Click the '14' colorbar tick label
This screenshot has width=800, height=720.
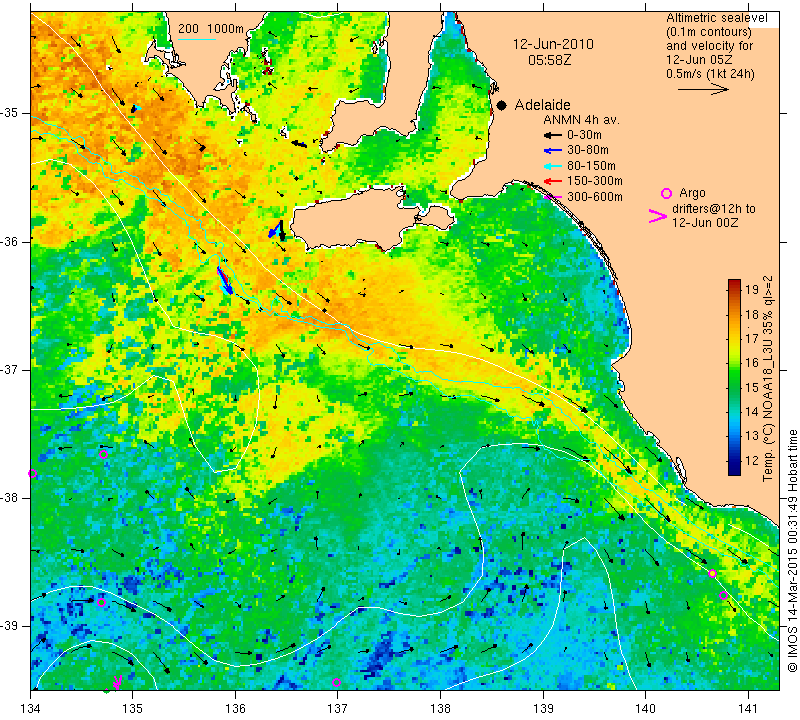coord(753,411)
